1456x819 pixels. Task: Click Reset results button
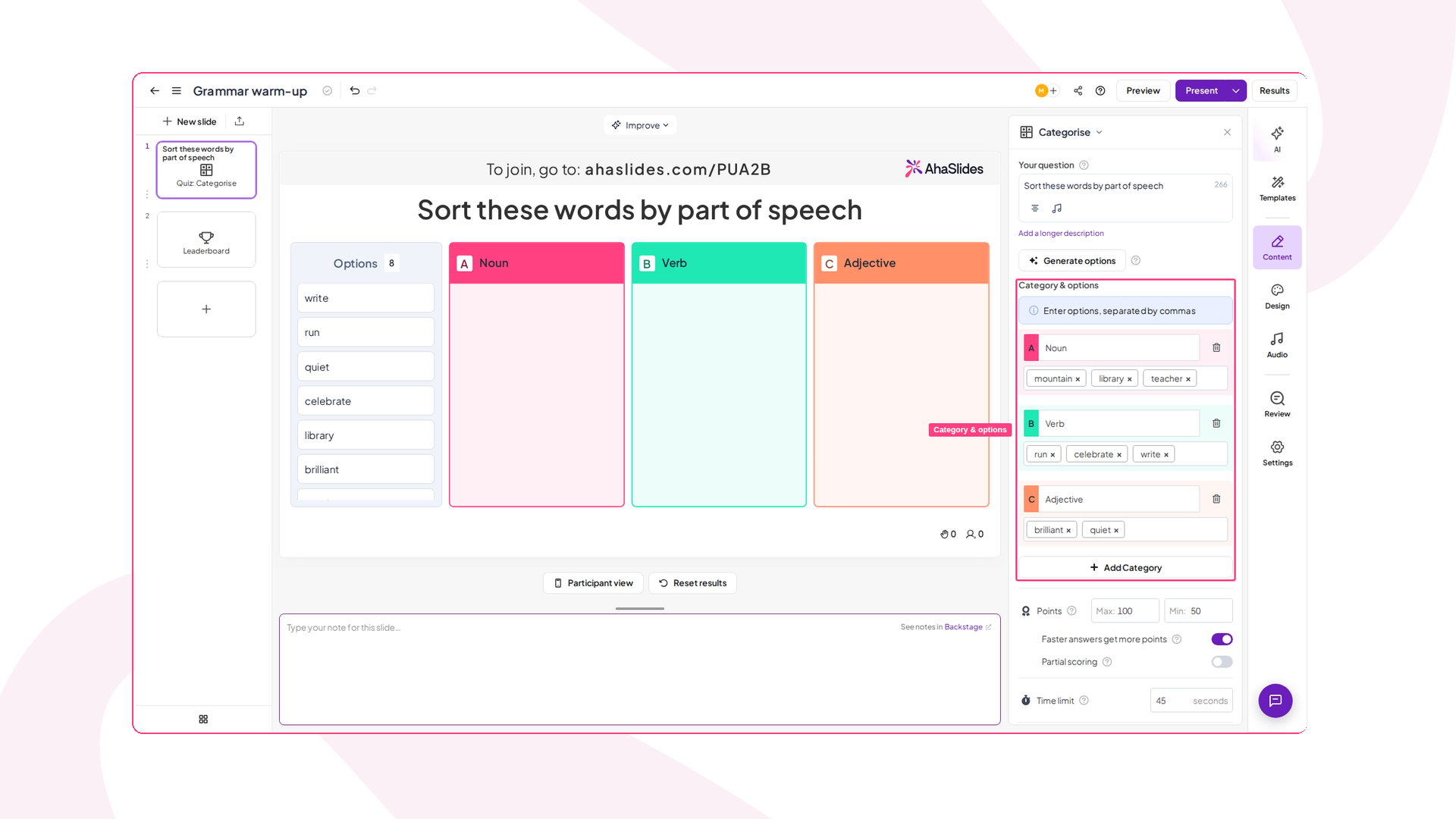point(692,583)
